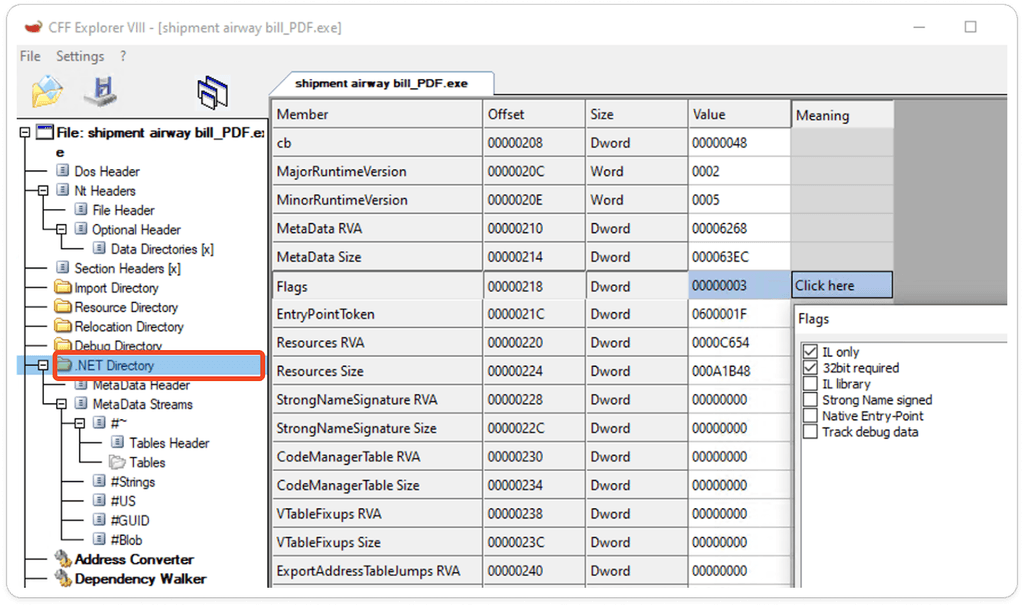Open the File menu

click(30, 56)
